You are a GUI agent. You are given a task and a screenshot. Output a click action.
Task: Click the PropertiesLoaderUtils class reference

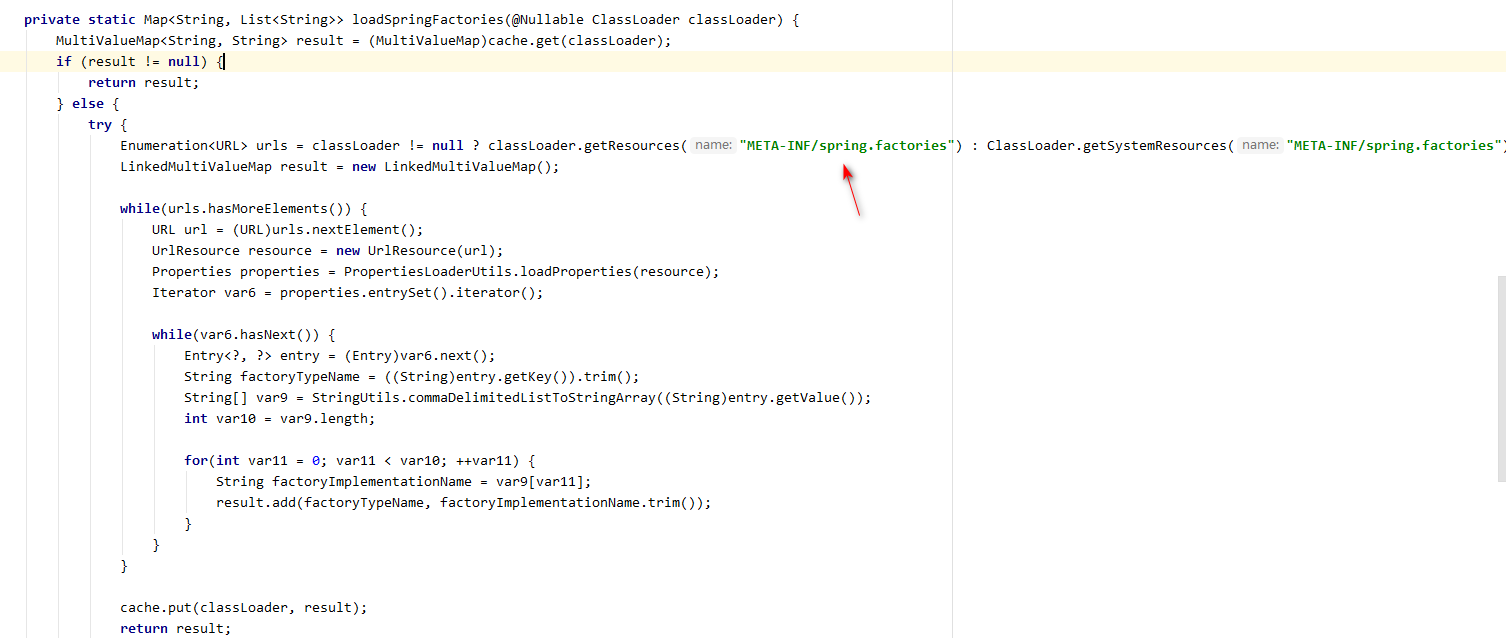428,271
